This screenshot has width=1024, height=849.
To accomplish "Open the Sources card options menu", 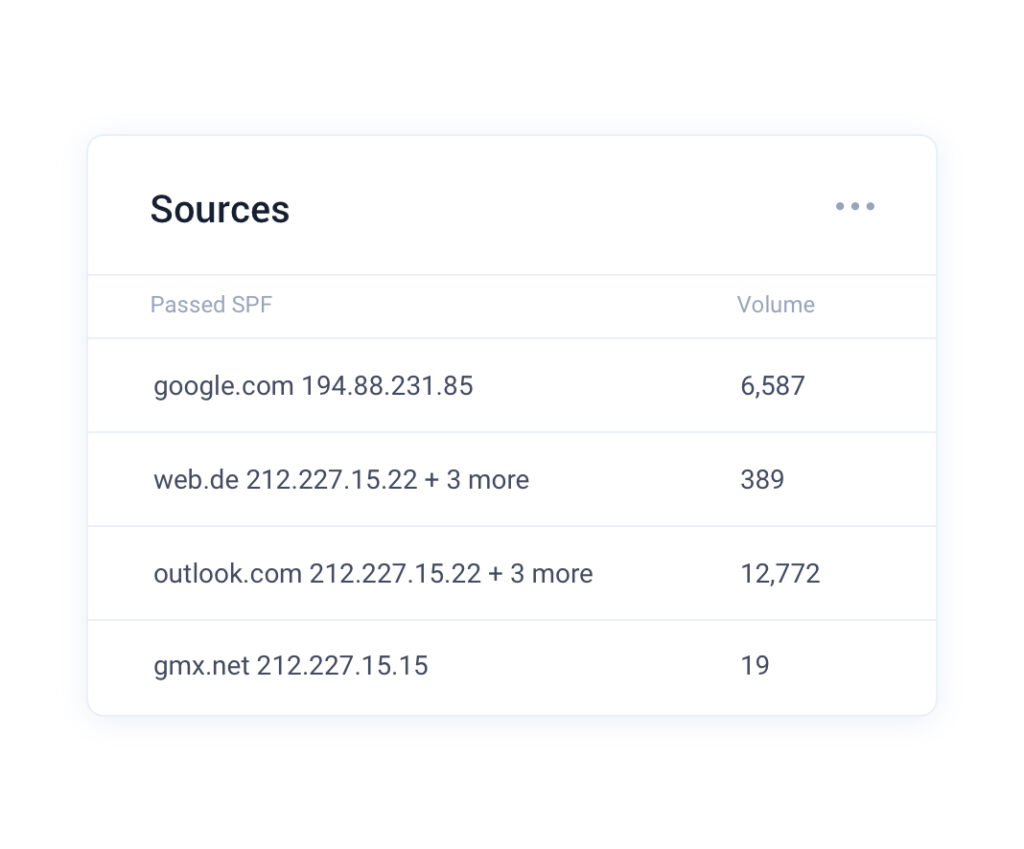I will 855,207.
